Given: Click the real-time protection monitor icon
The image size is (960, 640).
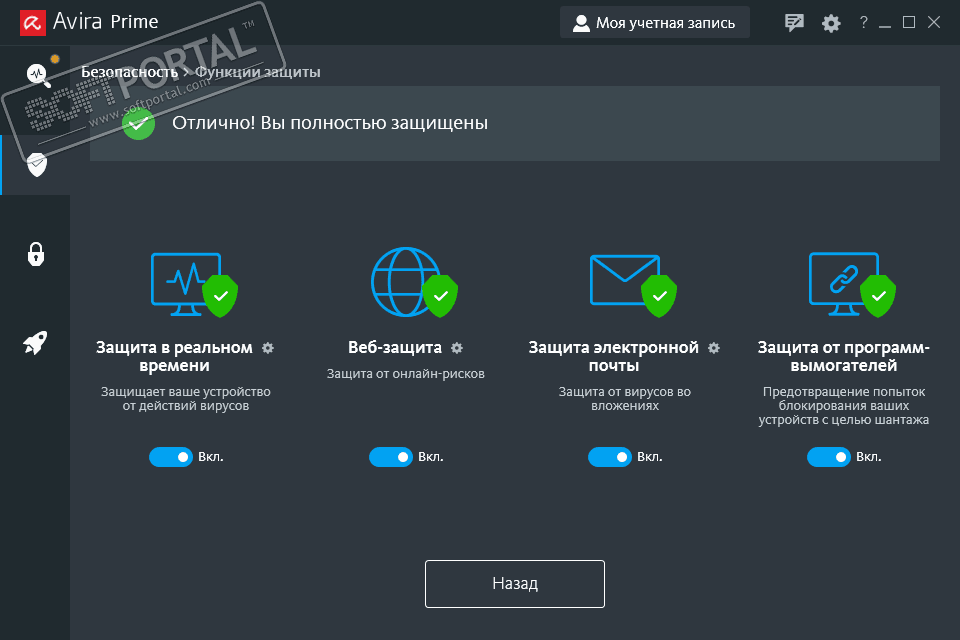Looking at the screenshot, I should [194, 284].
